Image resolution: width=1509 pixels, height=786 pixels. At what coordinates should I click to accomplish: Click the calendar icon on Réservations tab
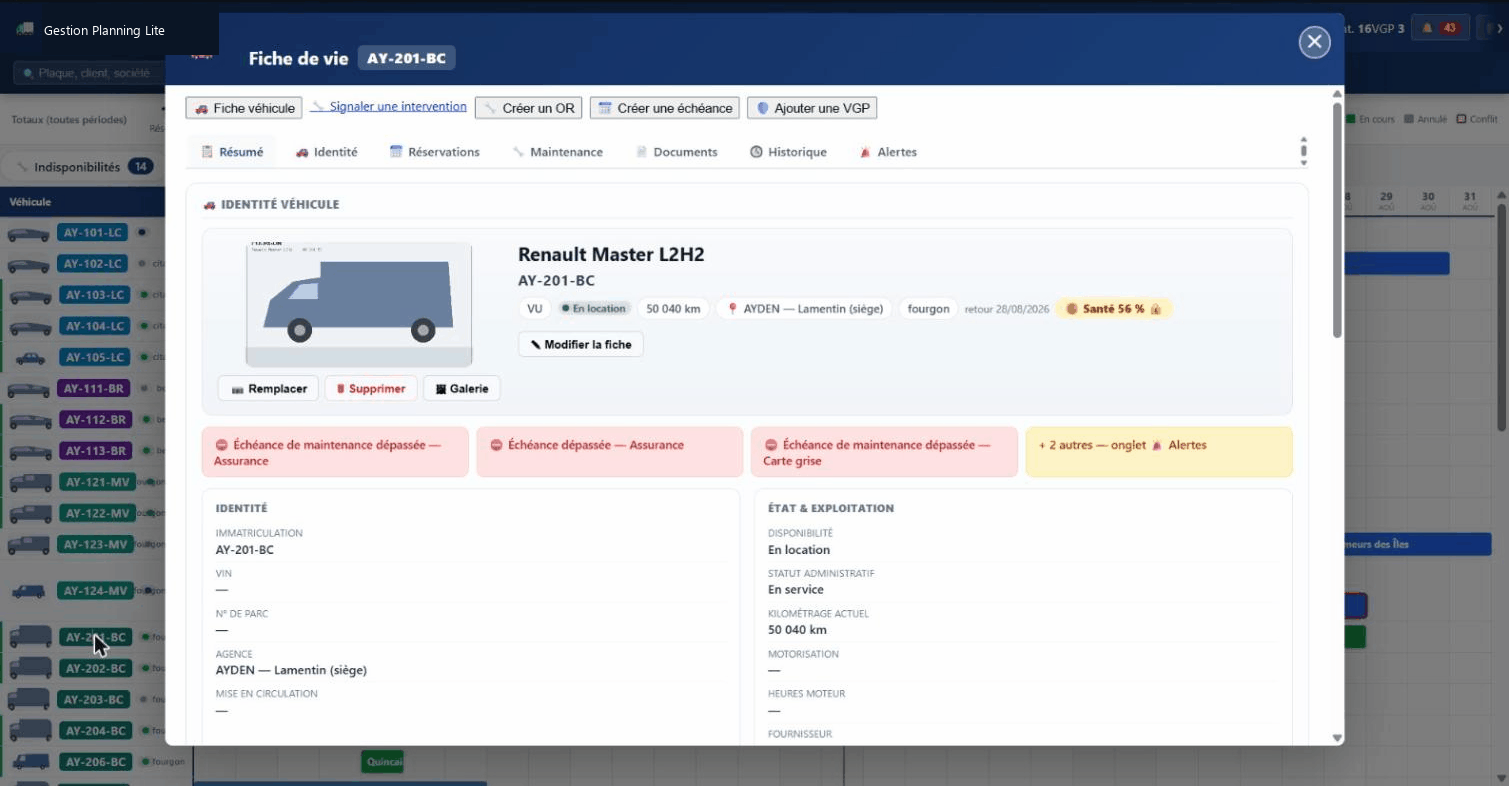pyautogui.click(x=396, y=152)
